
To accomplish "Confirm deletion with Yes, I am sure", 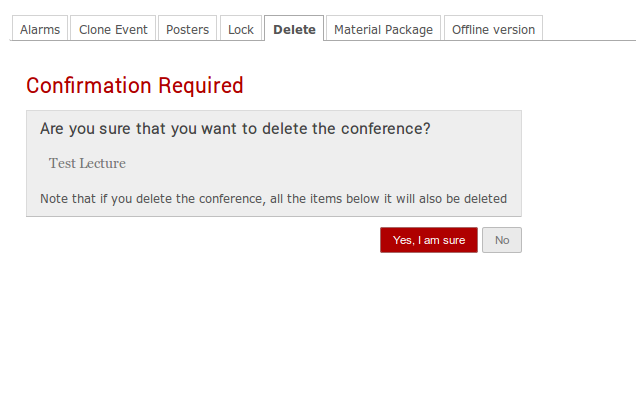I will 429,240.
